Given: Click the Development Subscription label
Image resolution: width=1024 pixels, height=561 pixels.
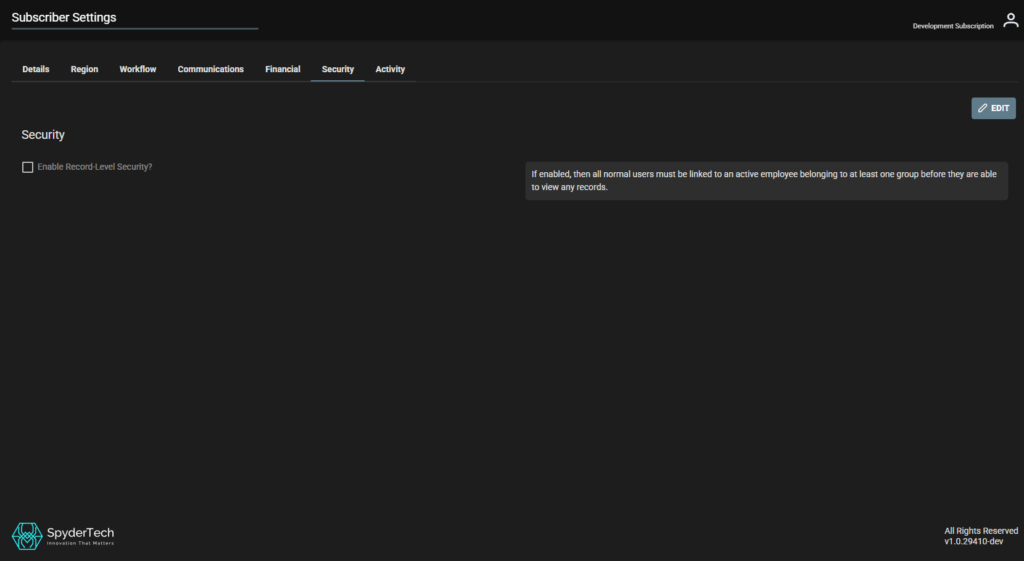Looking at the screenshot, I should tap(952, 26).
